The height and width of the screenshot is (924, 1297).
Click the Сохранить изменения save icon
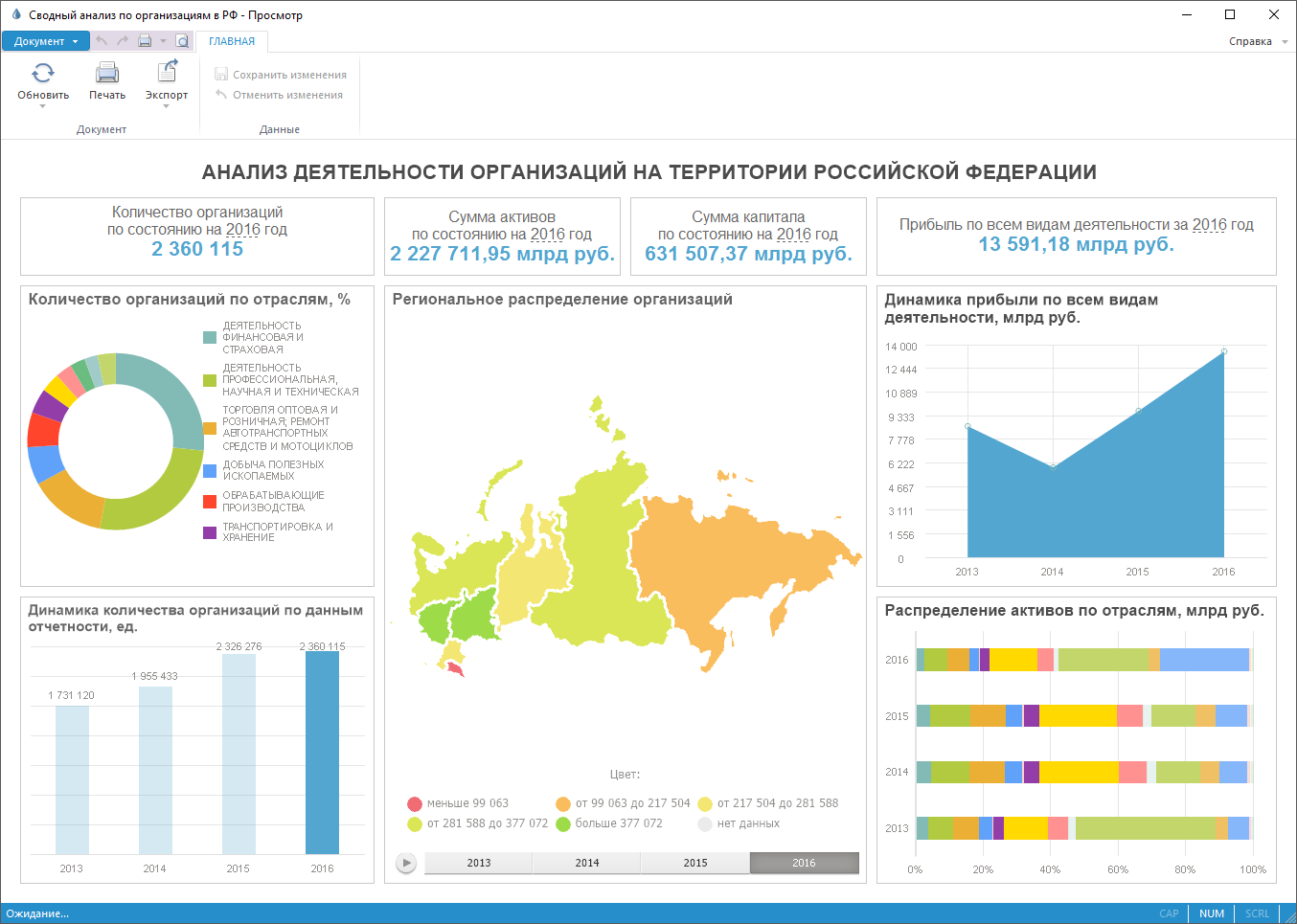(221, 75)
